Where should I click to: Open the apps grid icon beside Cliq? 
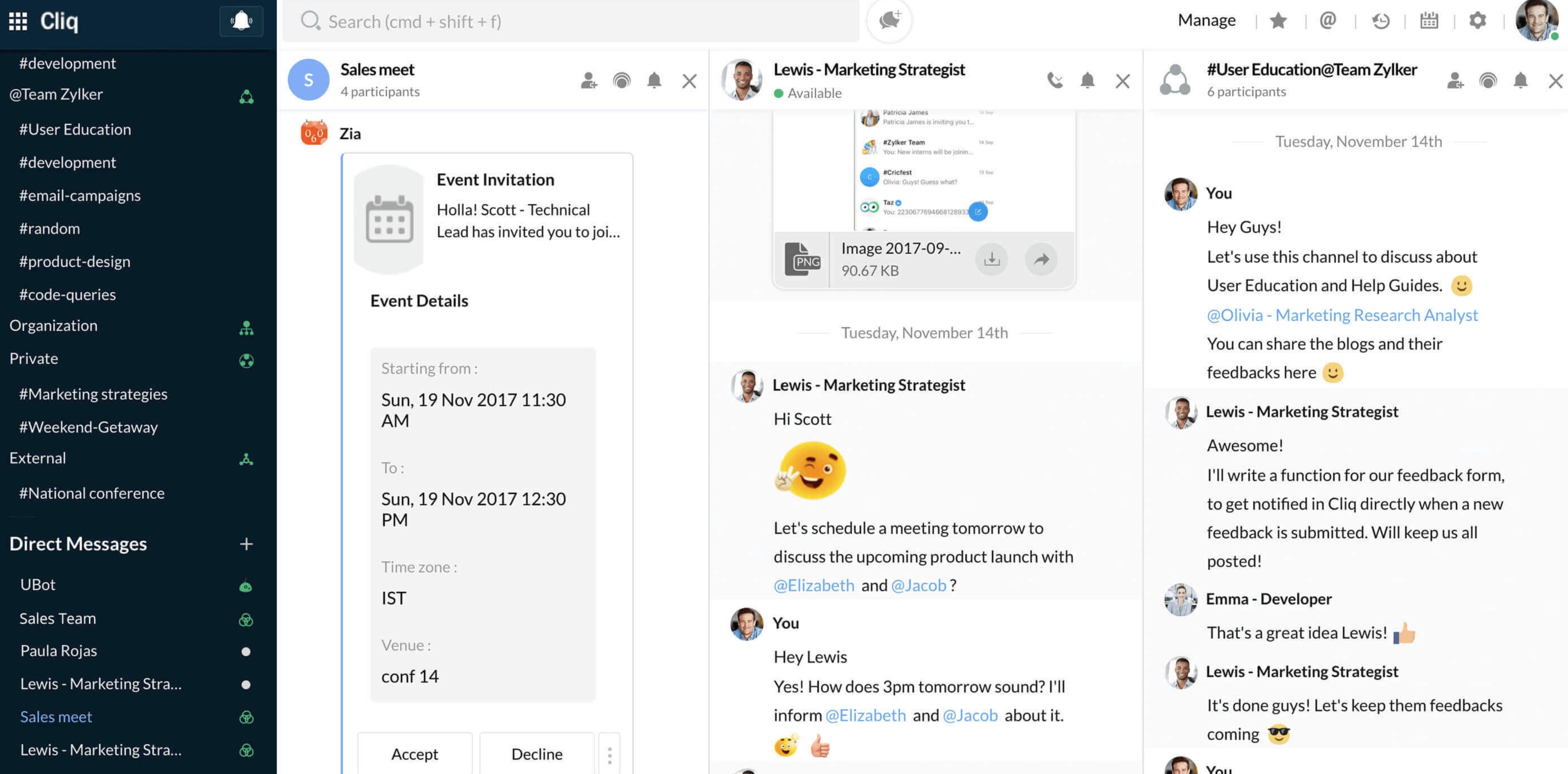pyautogui.click(x=18, y=21)
